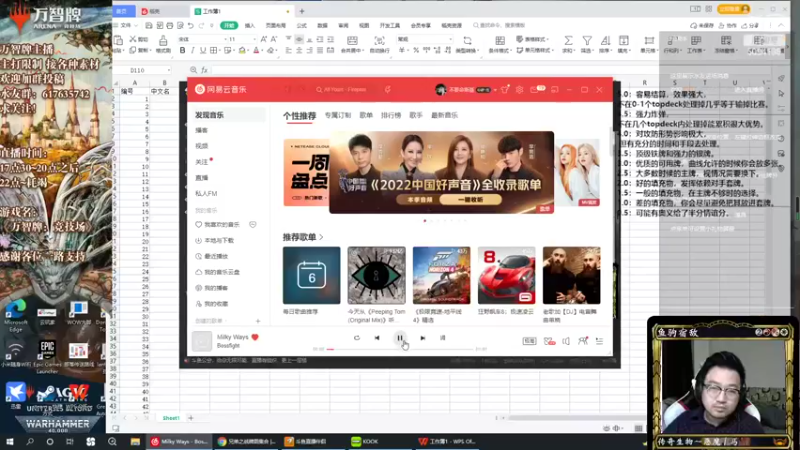
Task: Pick the cell fill color bucket
Action: click(242, 51)
